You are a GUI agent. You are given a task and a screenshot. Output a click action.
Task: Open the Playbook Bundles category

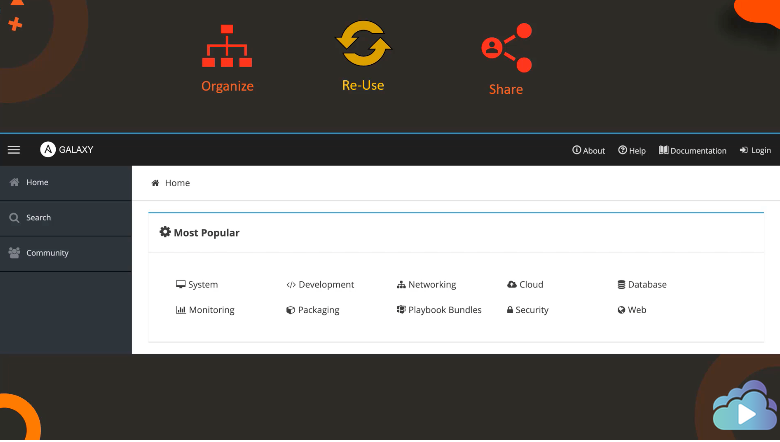(439, 310)
